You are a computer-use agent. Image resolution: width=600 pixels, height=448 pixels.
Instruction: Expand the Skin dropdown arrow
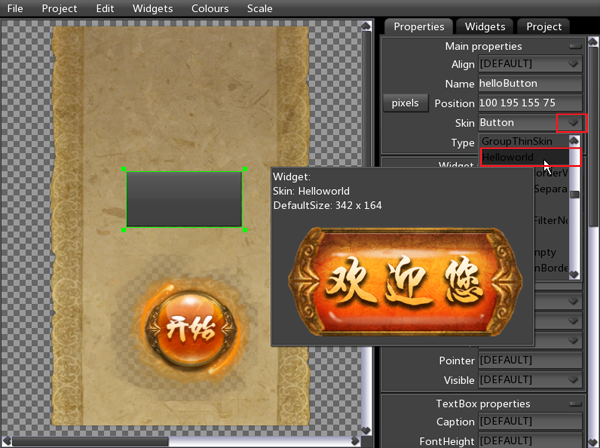coord(573,123)
